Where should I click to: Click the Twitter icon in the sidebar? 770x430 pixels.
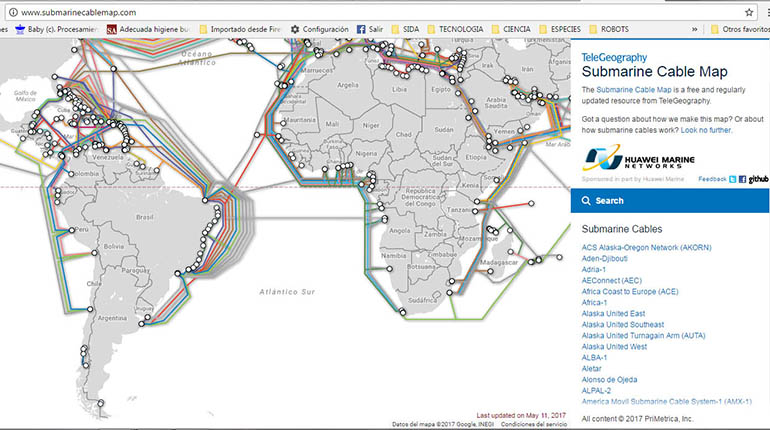[x=733, y=179]
